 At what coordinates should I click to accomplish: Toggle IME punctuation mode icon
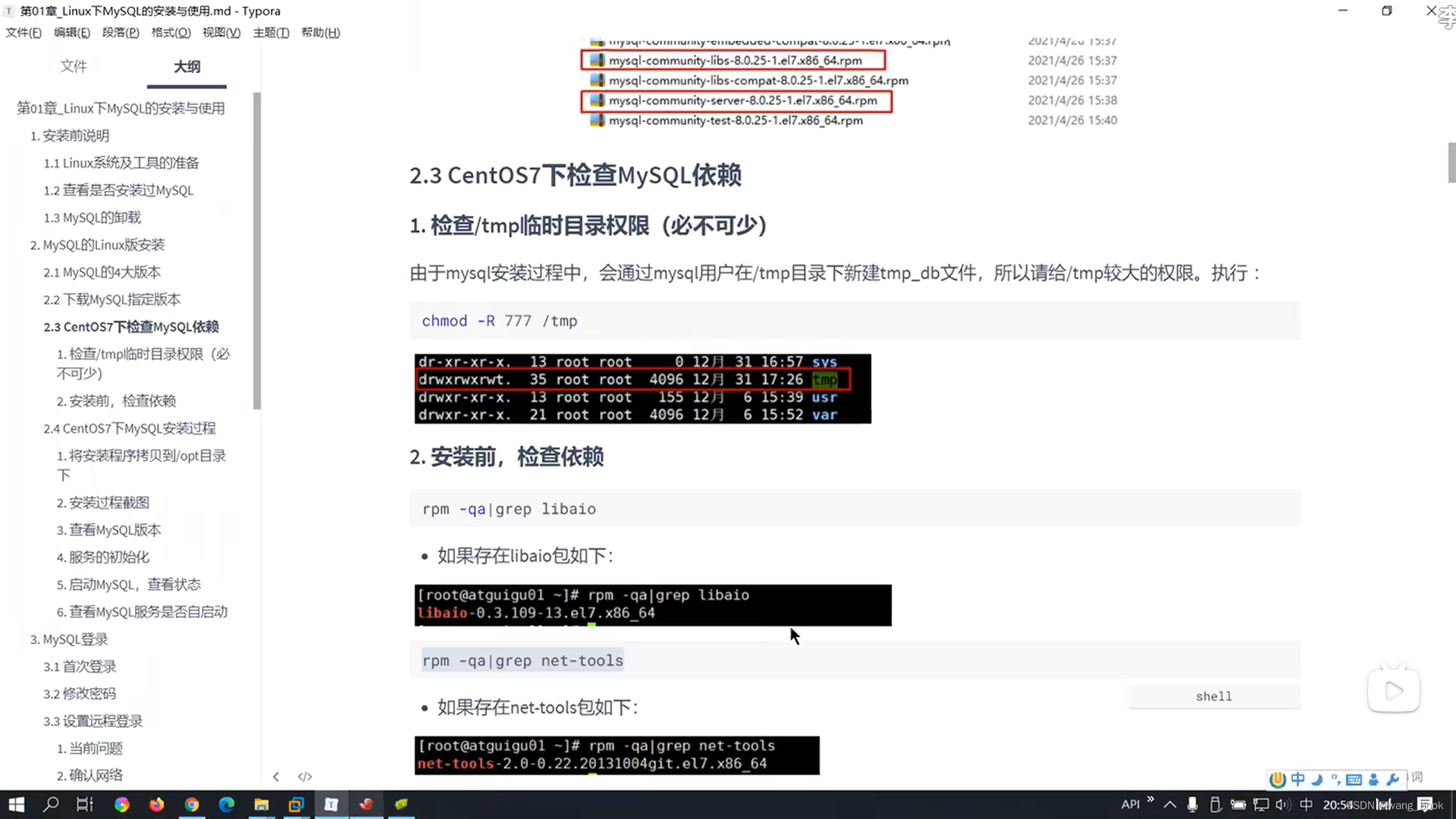pyautogui.click(x=1335, y=780)
